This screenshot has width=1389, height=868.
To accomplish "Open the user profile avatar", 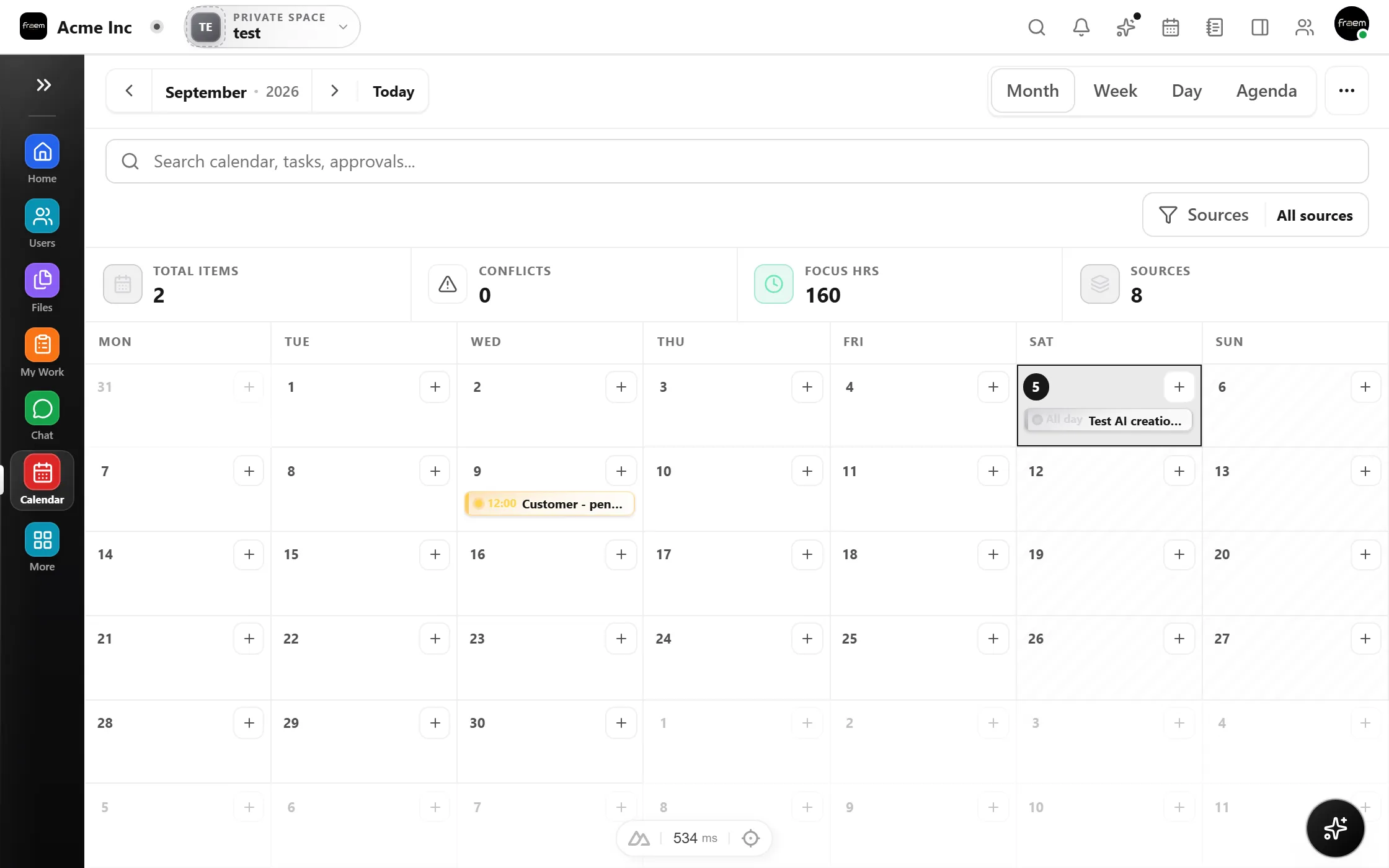I will (1352, 24).
